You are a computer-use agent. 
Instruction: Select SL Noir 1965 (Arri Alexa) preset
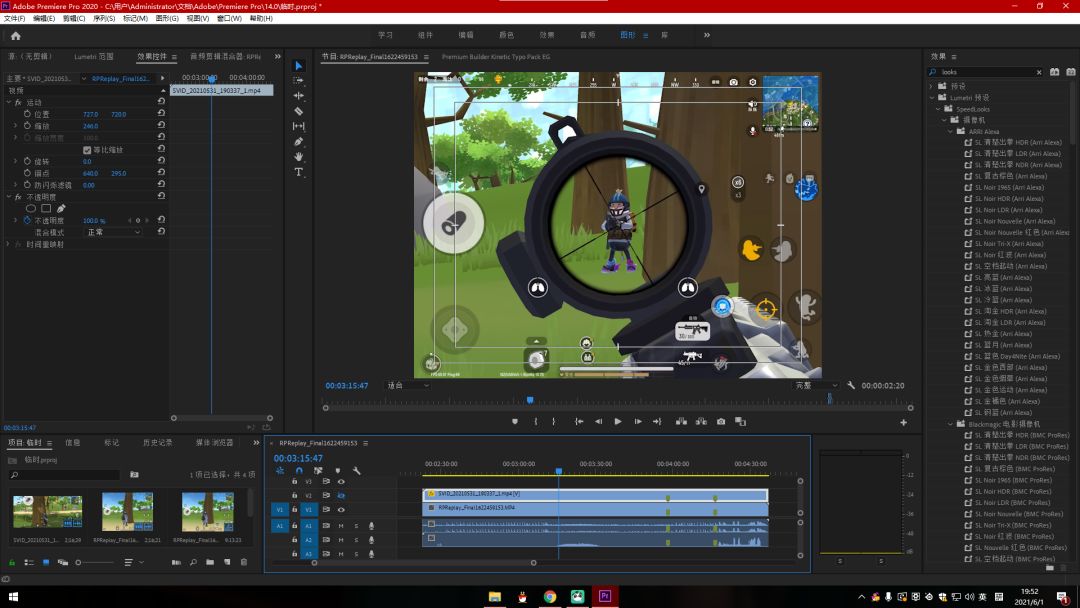[x=1009, y=187]
